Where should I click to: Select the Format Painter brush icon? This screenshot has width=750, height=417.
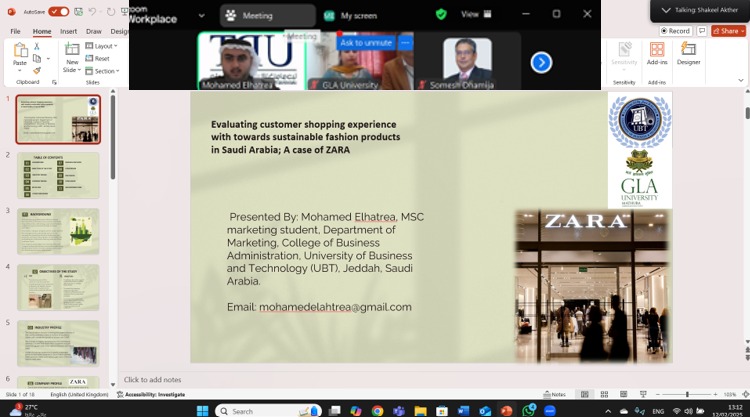[37, 70]
